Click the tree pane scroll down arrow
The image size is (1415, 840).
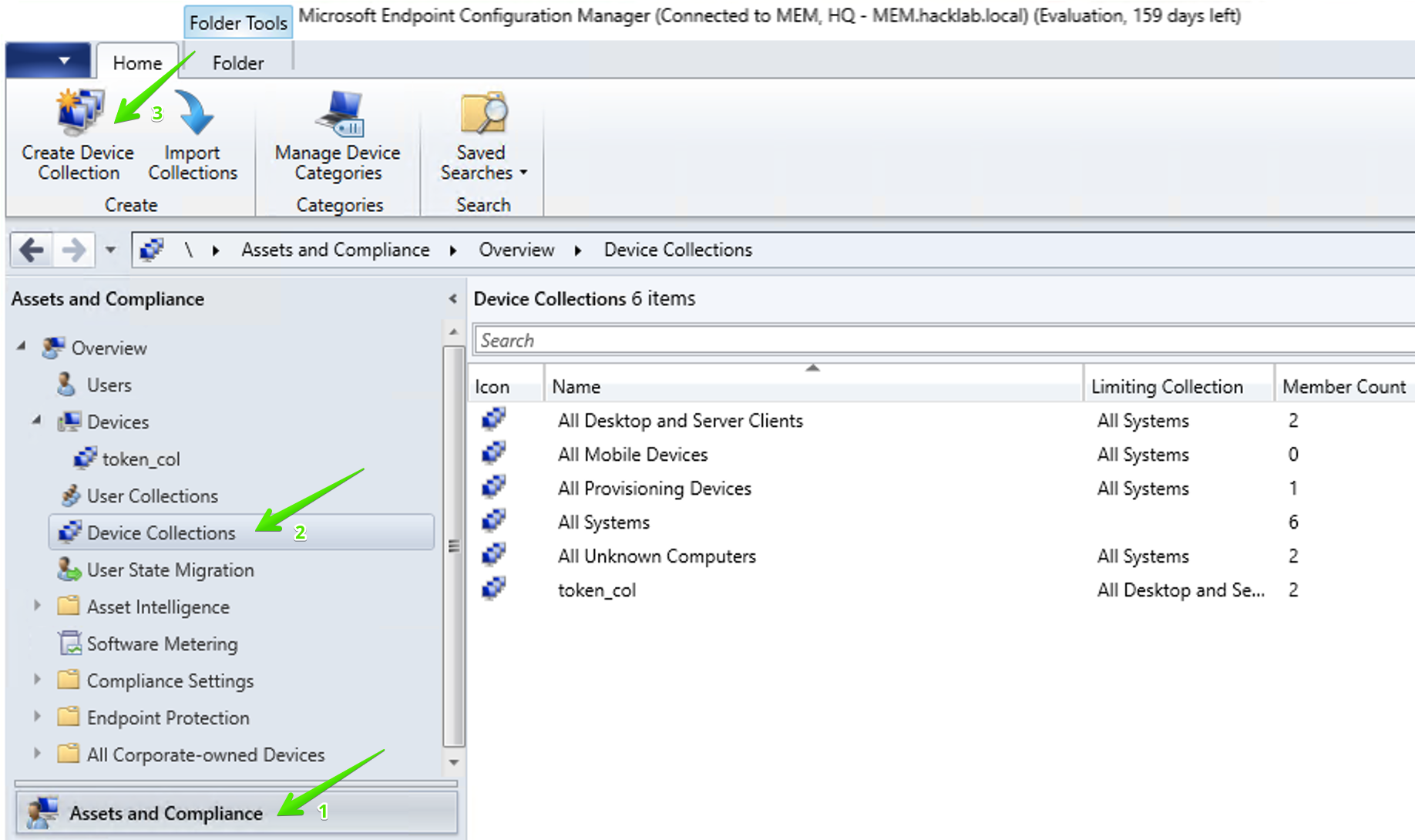(454, 762)
